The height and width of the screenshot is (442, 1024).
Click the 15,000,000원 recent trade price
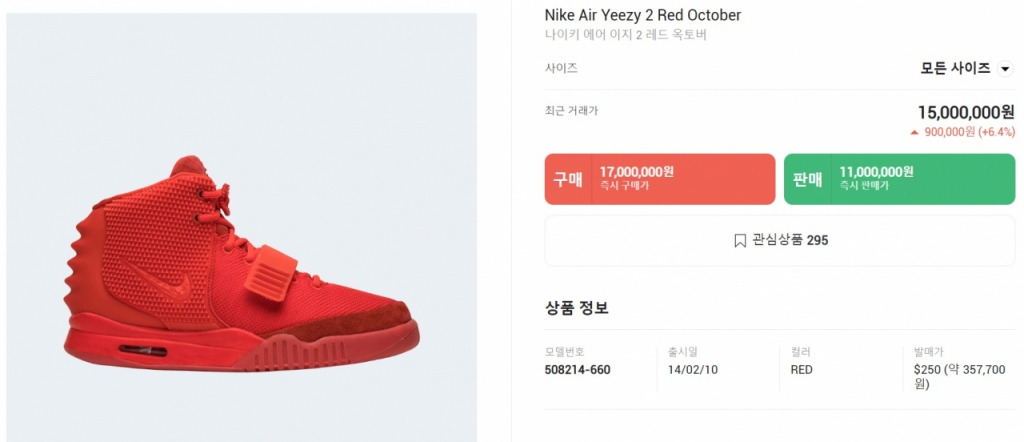point(965,113)
